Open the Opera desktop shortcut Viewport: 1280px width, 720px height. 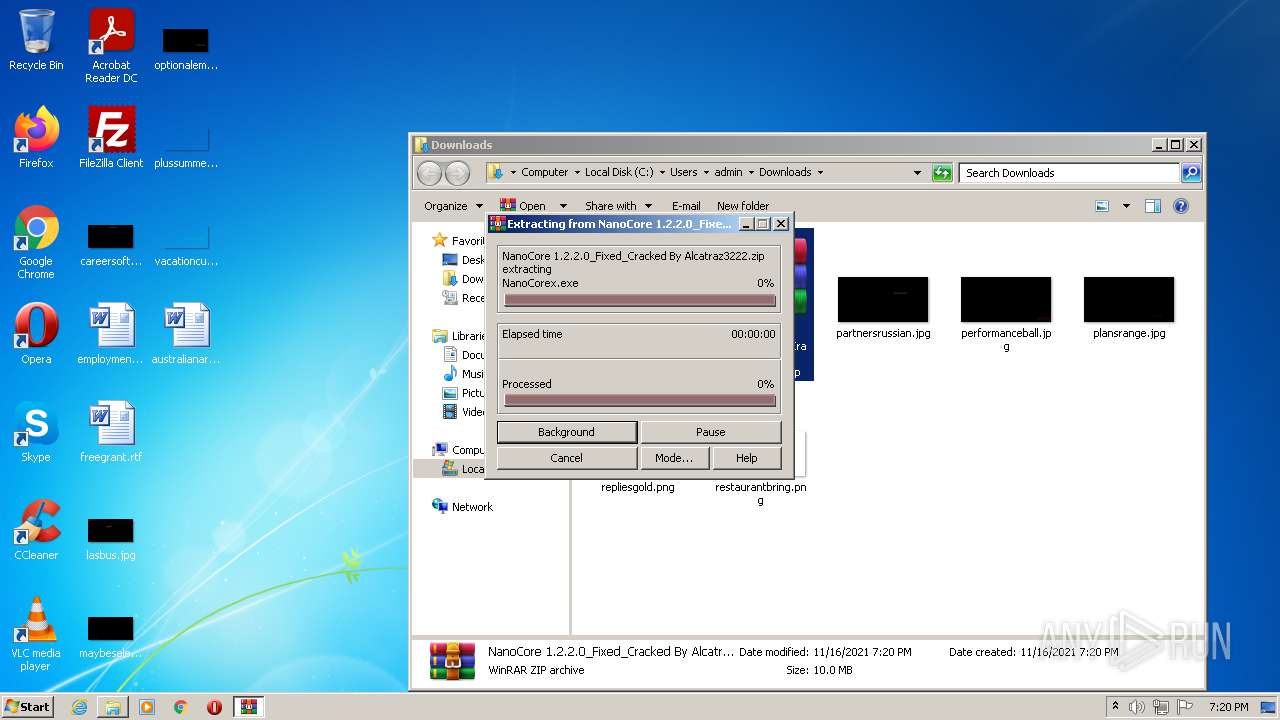point(36,334)
